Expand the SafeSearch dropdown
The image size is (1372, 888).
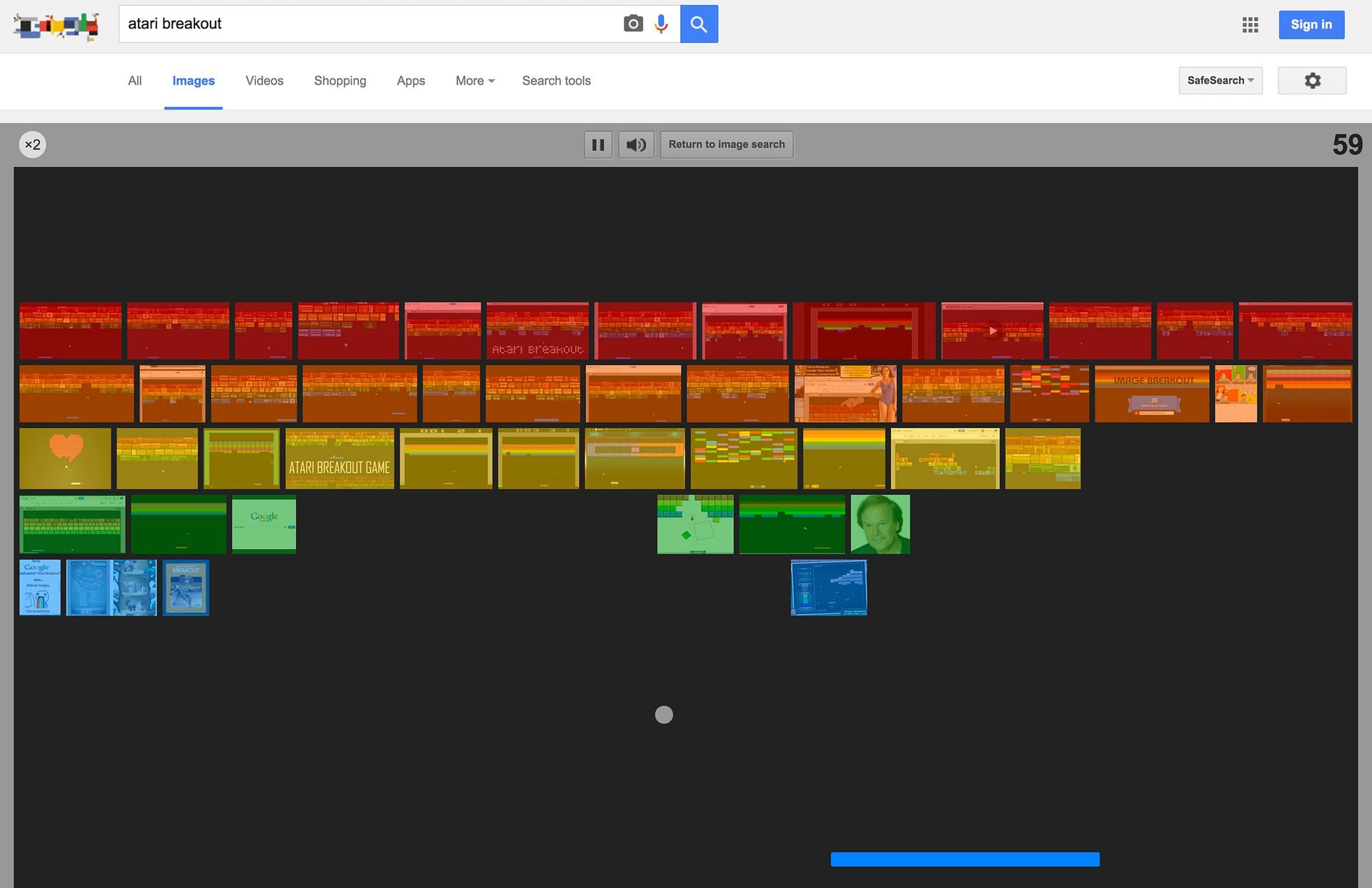(x=1220, y=81)
